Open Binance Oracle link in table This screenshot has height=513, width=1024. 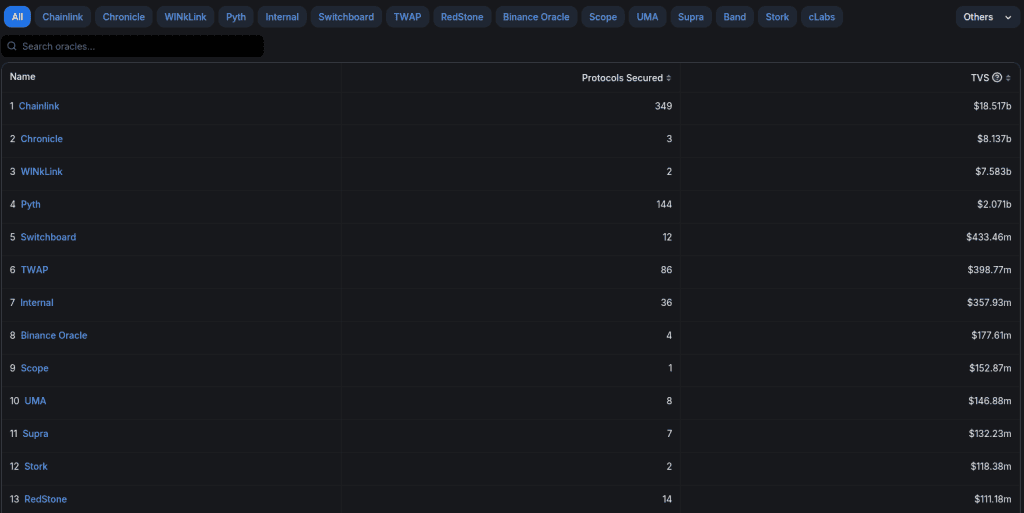(54, 335)
